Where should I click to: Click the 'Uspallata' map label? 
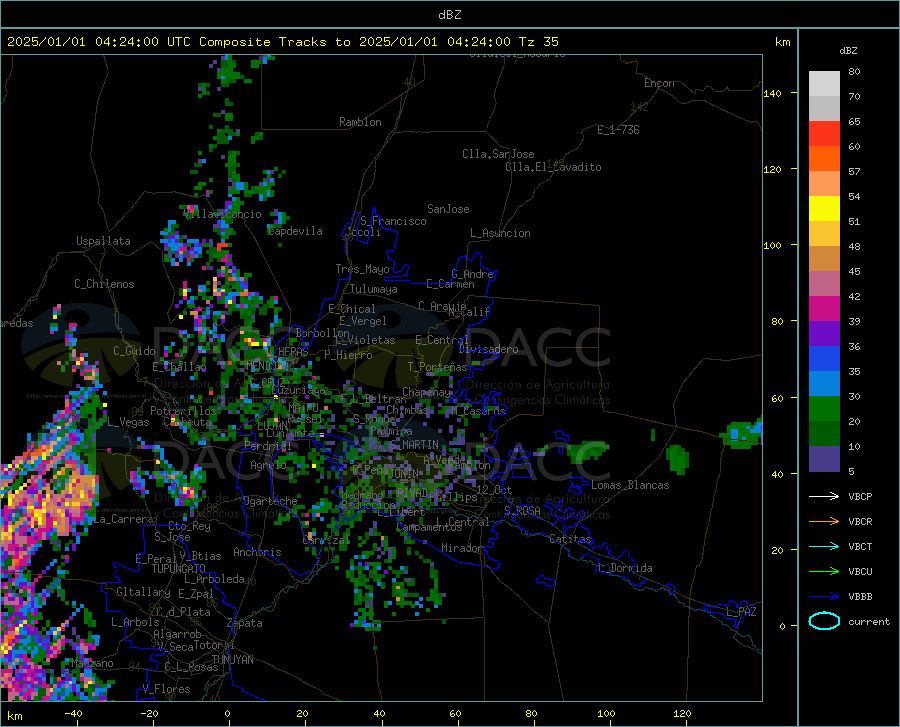(x=103, y=241)
